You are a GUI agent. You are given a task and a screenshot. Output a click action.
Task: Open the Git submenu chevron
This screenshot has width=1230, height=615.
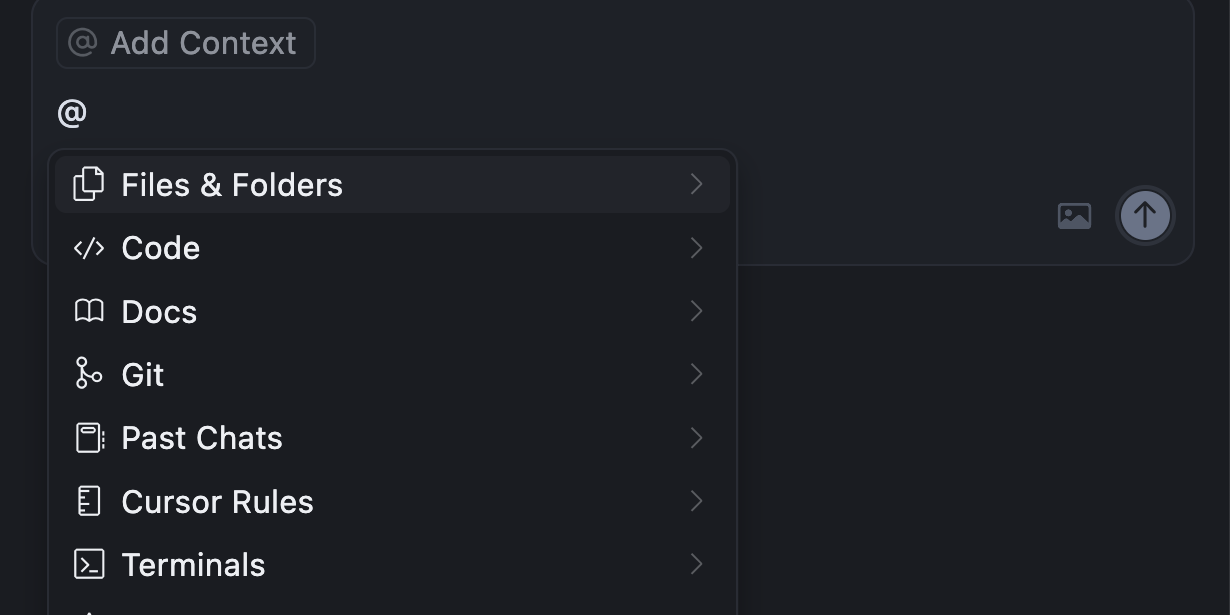[x=697, y=374]
